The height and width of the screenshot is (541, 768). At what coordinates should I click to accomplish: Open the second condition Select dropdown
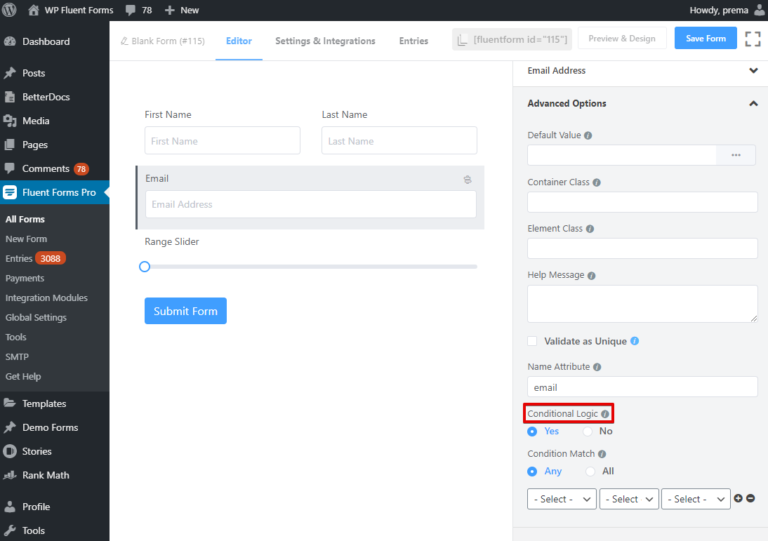pyautogui.click(x=629, y=499)
